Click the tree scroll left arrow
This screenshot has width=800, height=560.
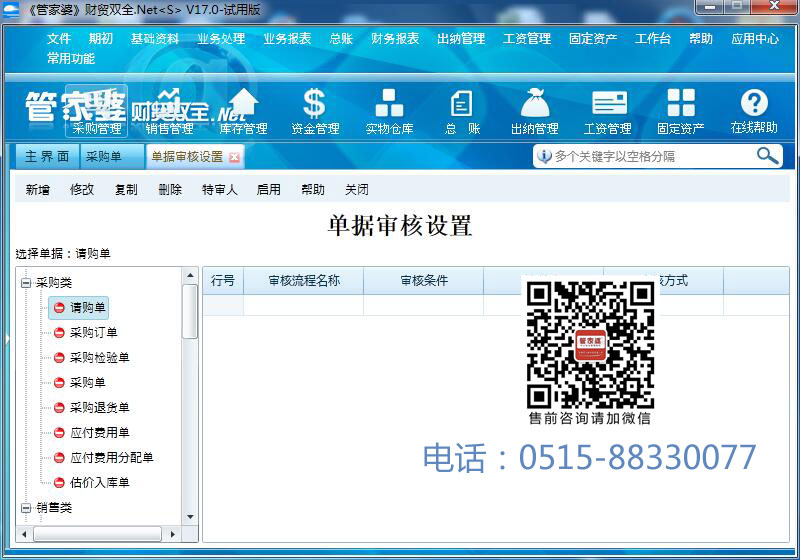[24, 534]
